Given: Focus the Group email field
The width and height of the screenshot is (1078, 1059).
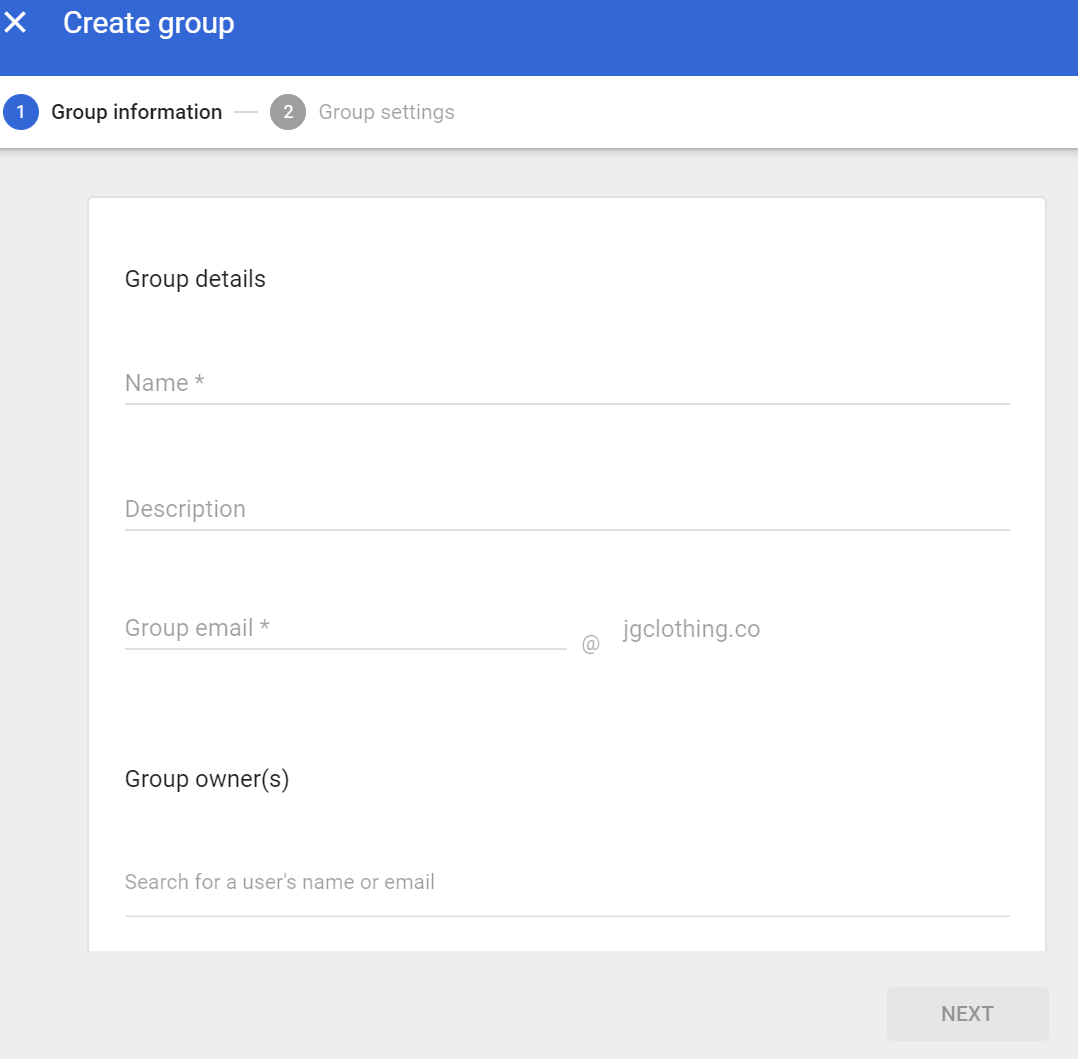Looking at the screenshot, I should (x=345, y=629).
